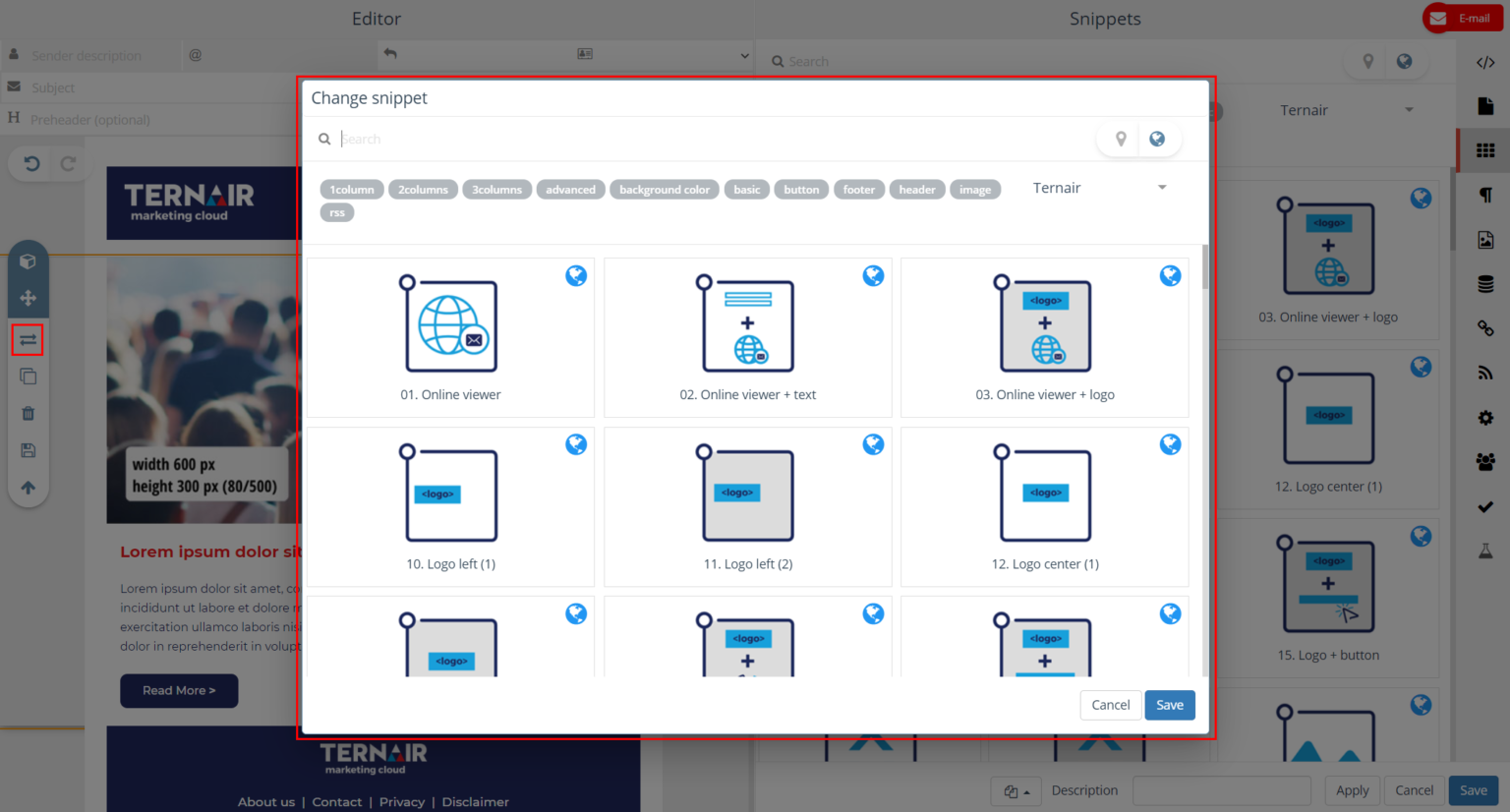Screen dimensions: 1510x812
Task: Select the 02. Online viewer + text snippet
Action: pos(748,338)
